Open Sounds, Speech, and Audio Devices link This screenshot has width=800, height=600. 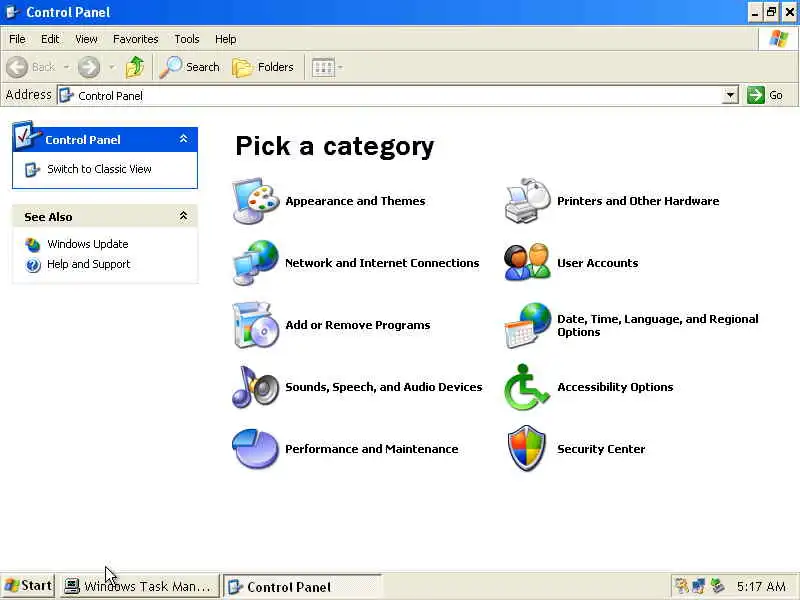pyautogui.click(x=384, y=387)
